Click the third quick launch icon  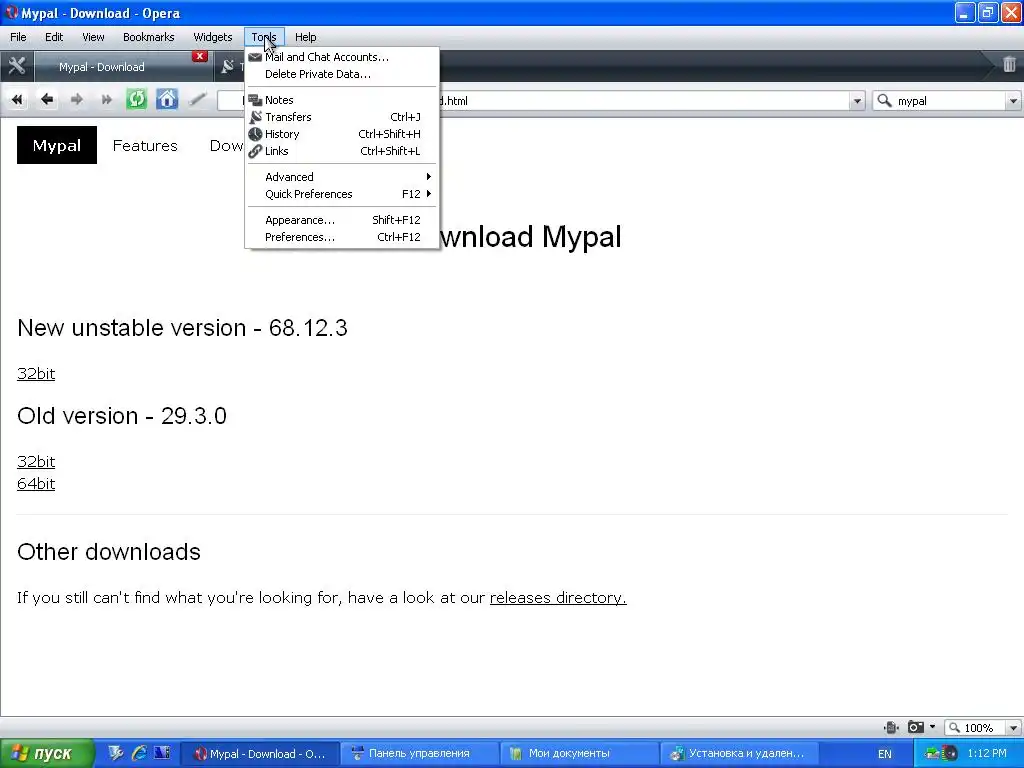click(x=162, y=753)
